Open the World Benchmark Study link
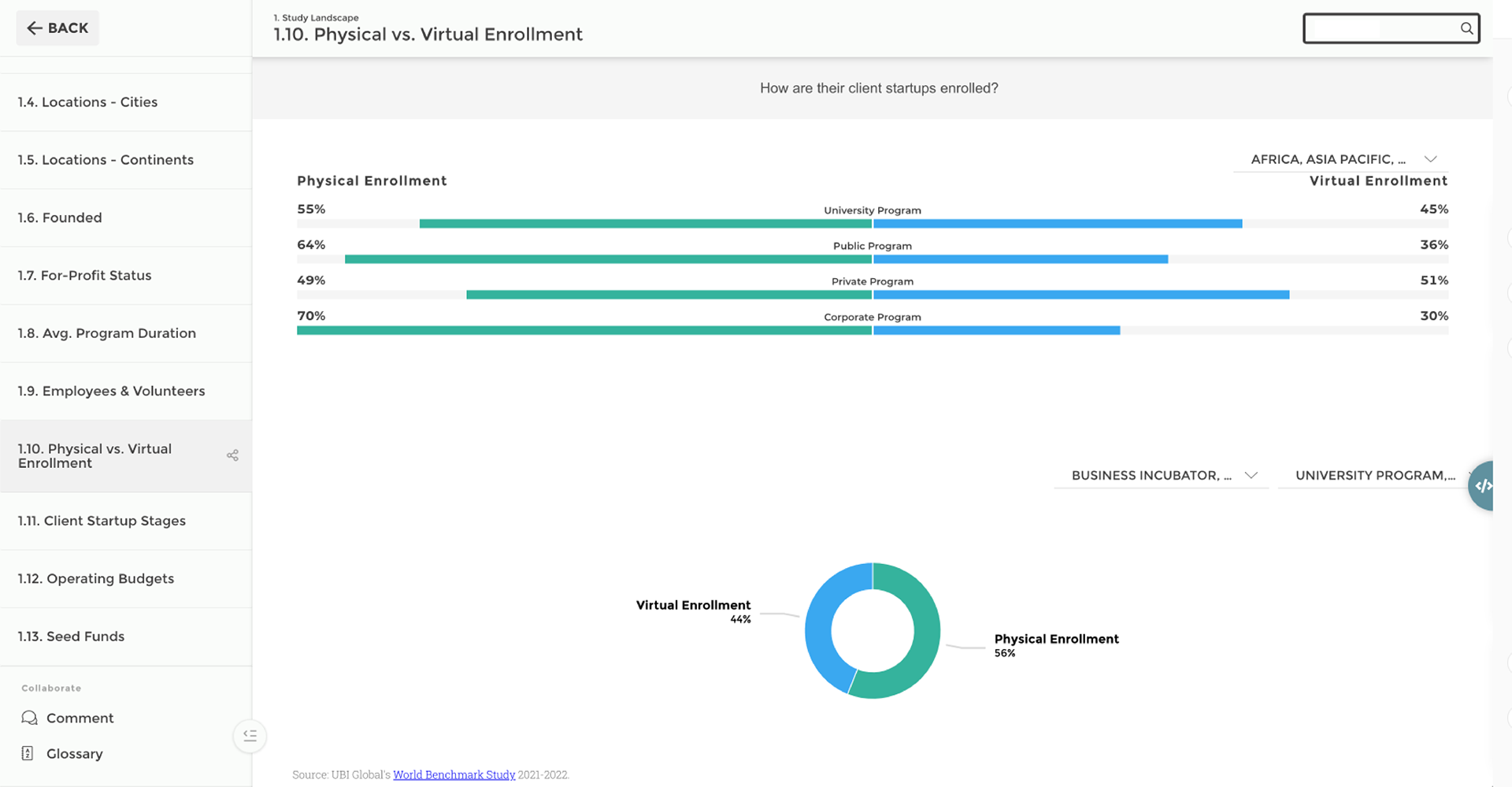1512x787 pixels. [x=454, y=774]
